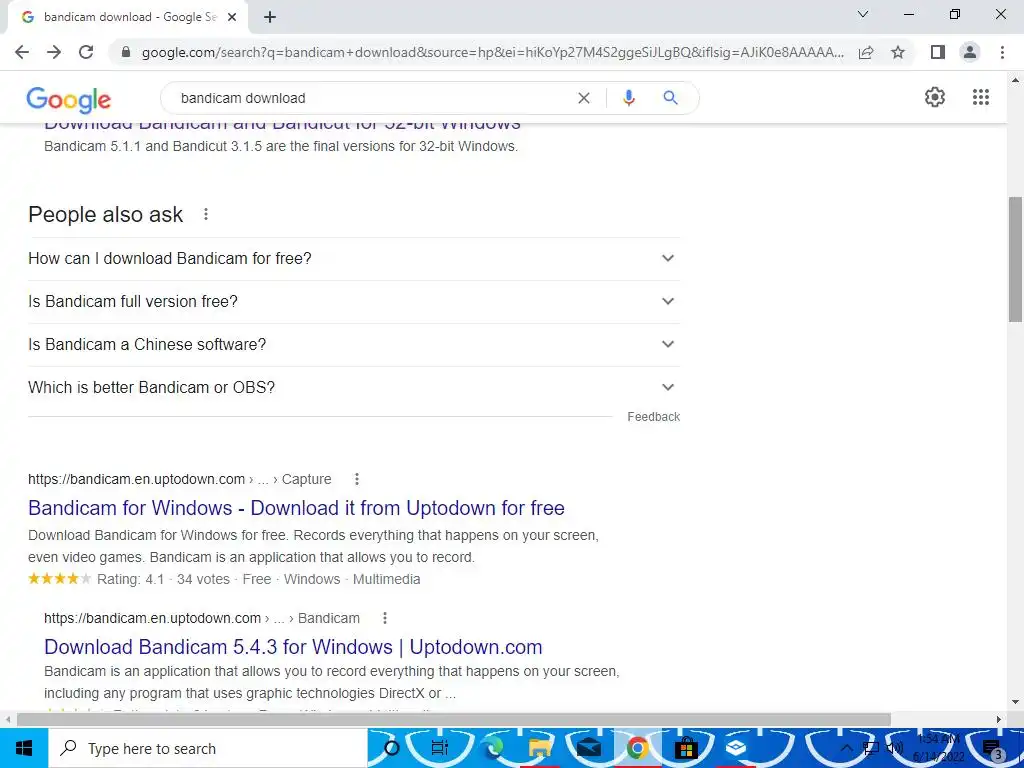The image size is (1024, 768).
Task: Click the scroll up arrow
Action: tap(1015, 80)
